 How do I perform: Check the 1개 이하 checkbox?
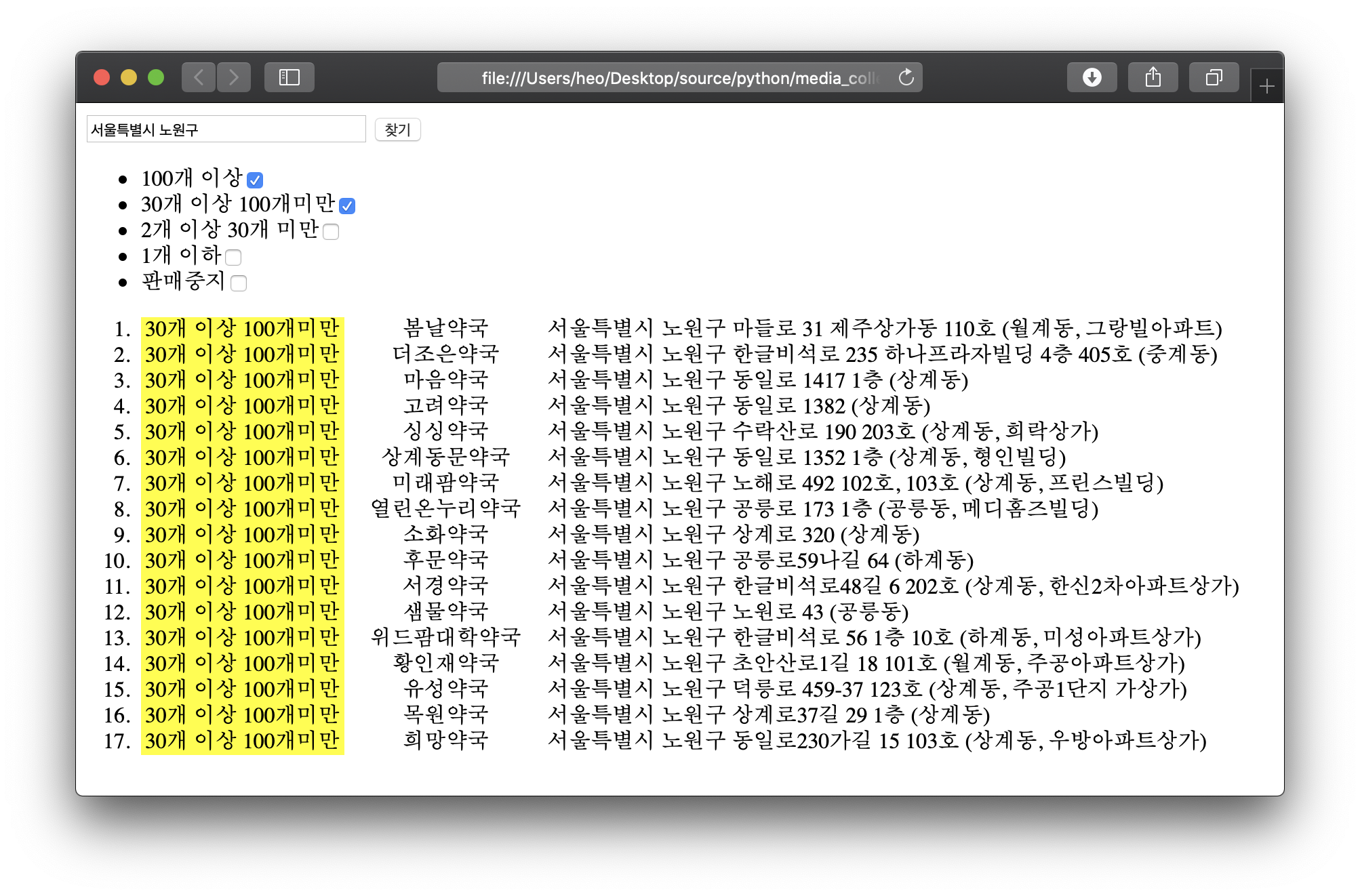coord(233,258)
